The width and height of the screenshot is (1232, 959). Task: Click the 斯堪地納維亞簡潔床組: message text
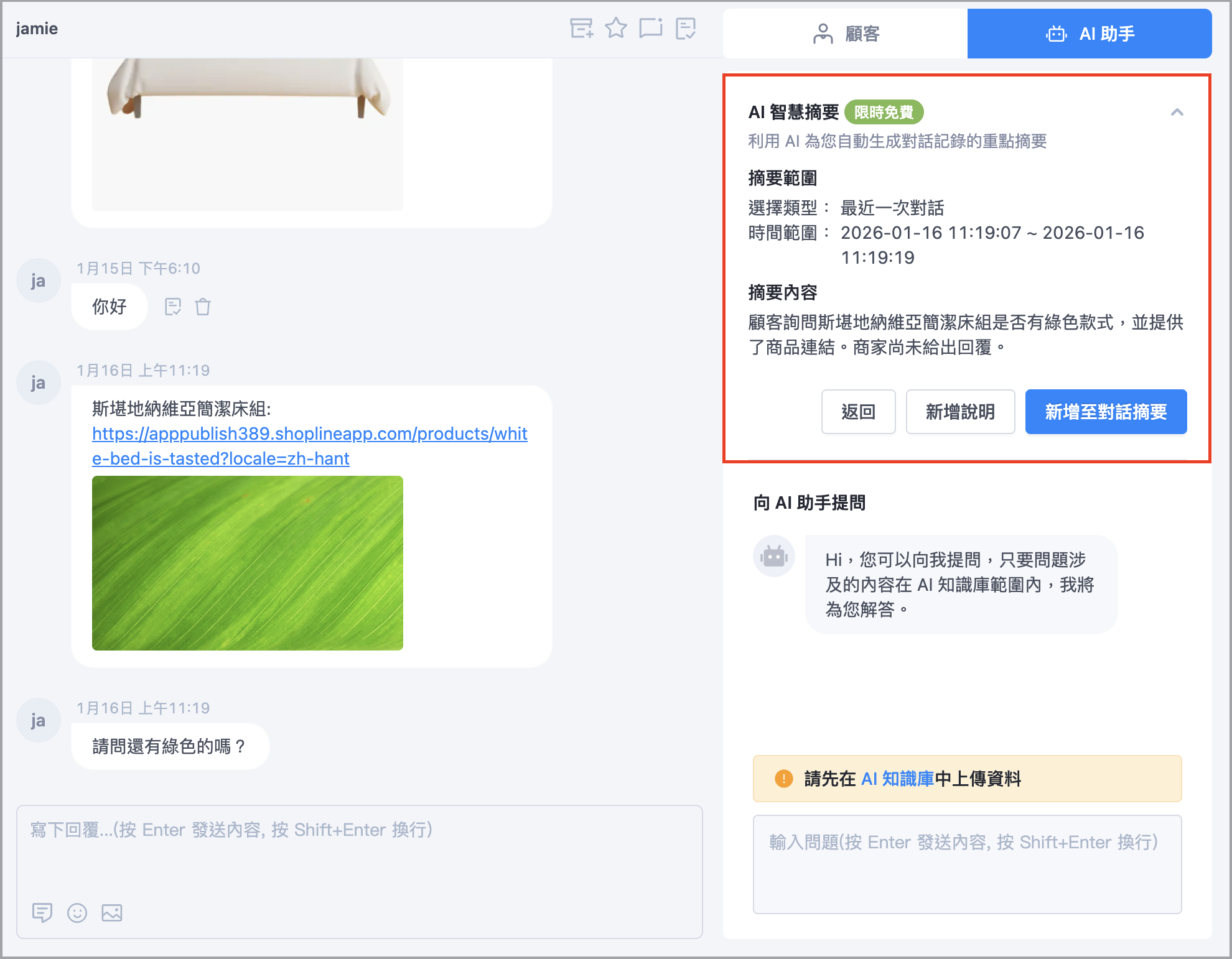click(182, 409)
